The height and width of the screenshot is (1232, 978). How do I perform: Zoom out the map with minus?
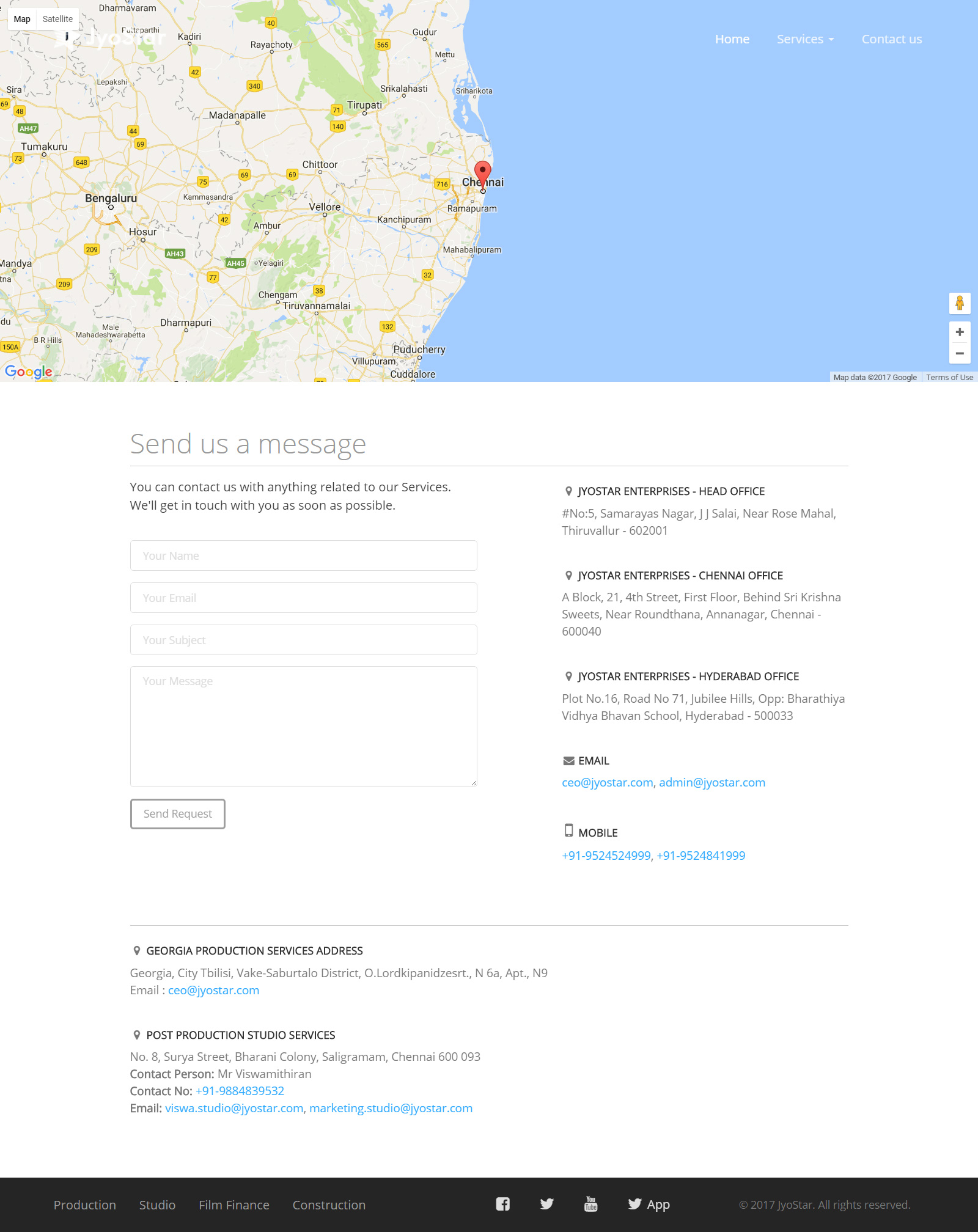pos(960,353)
